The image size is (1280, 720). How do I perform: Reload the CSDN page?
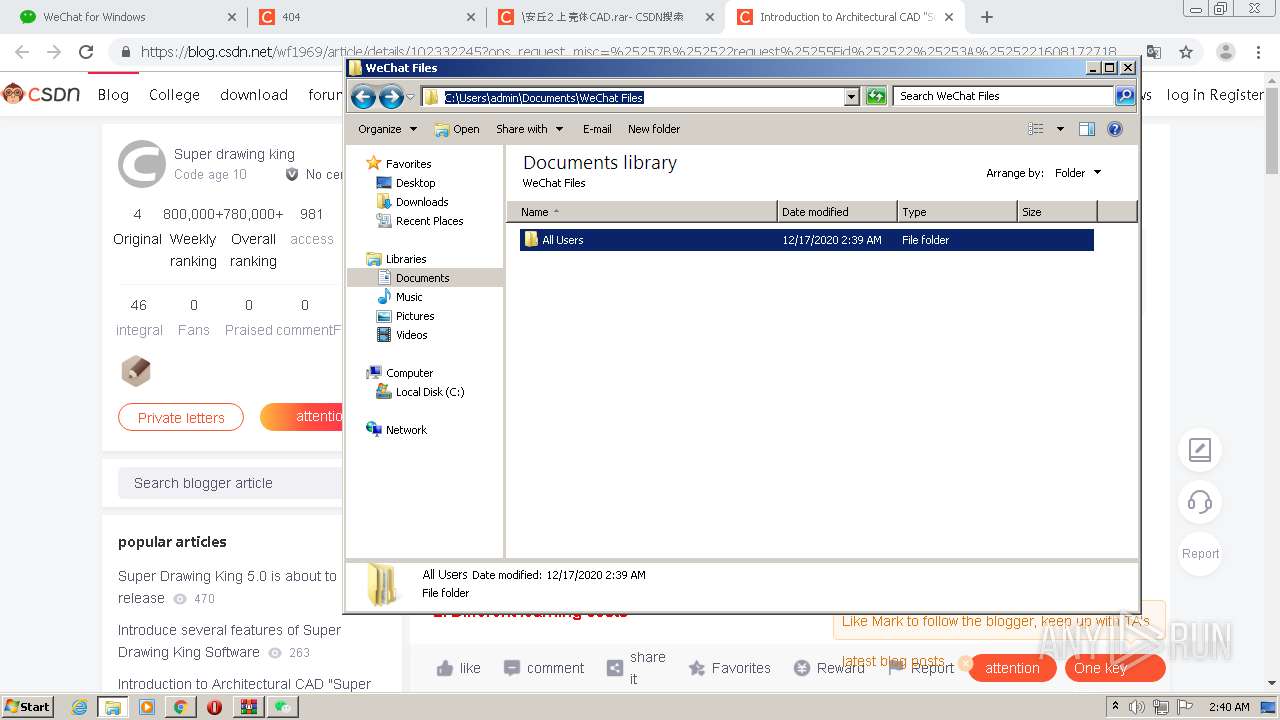click(86, 52)
